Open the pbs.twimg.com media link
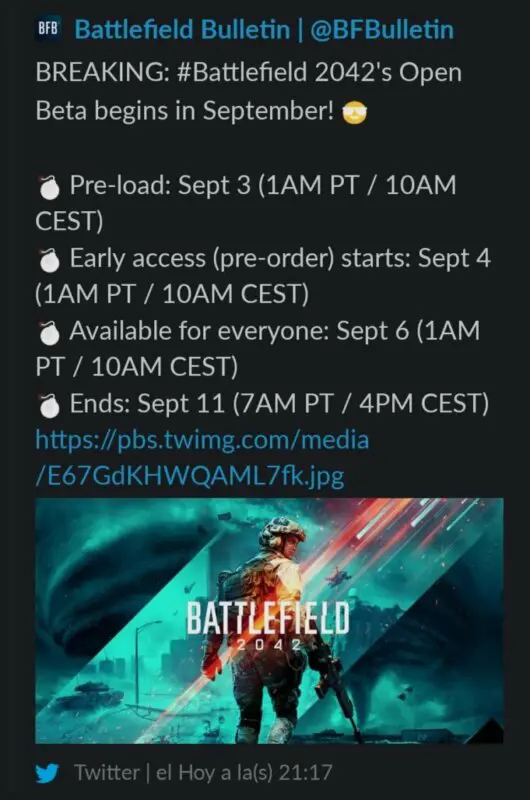The height and width of the screenshot is (800, 530). point(202,440)
